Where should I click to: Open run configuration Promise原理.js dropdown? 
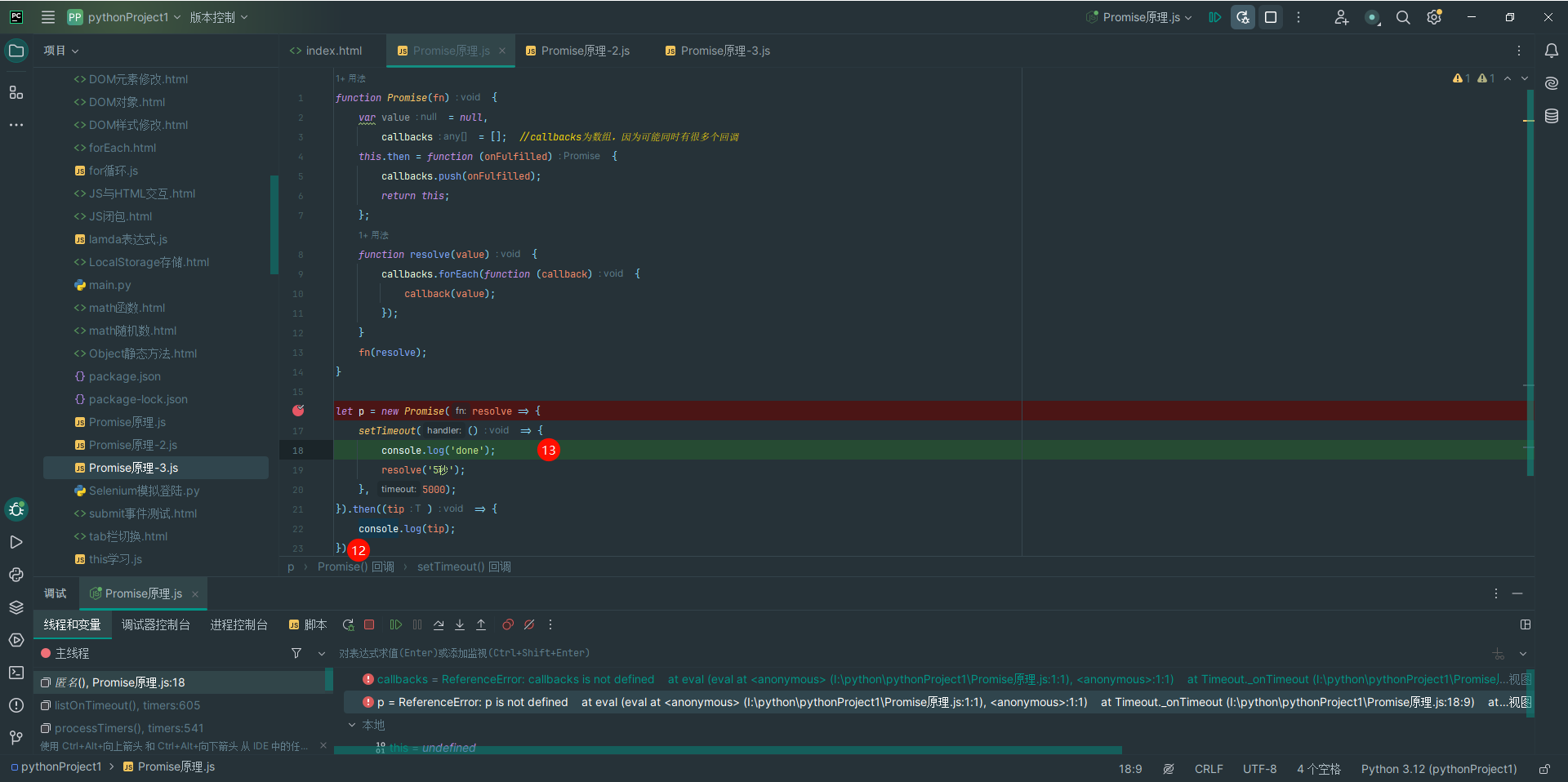tap(1139, 17)
